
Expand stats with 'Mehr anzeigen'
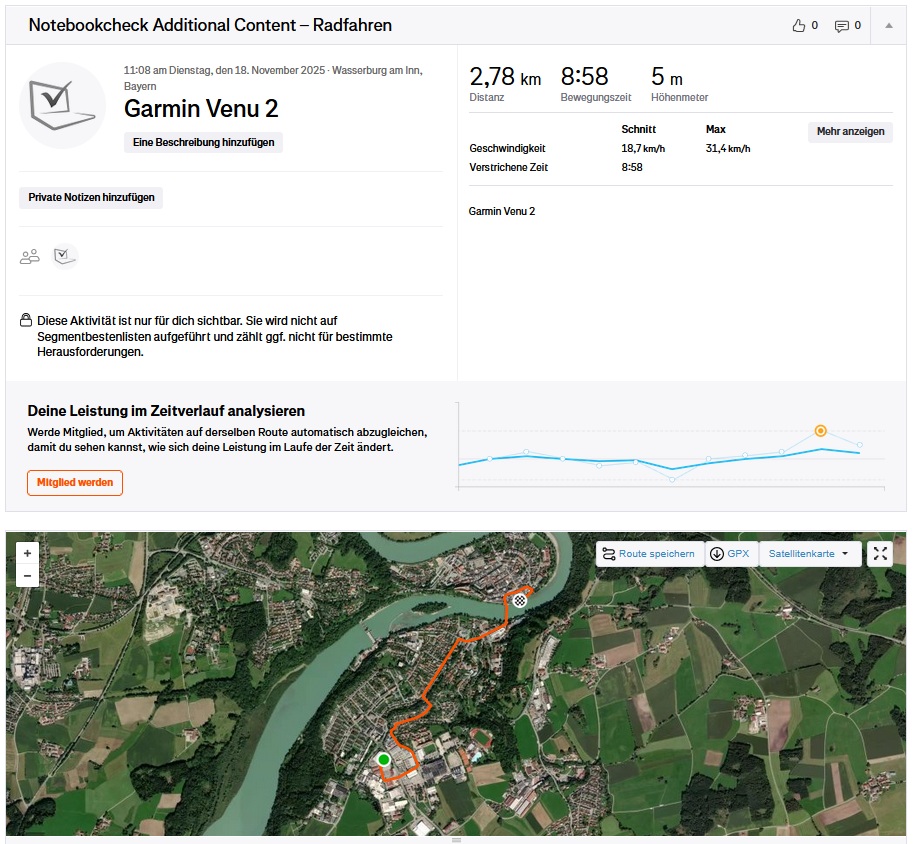(849, 132)
